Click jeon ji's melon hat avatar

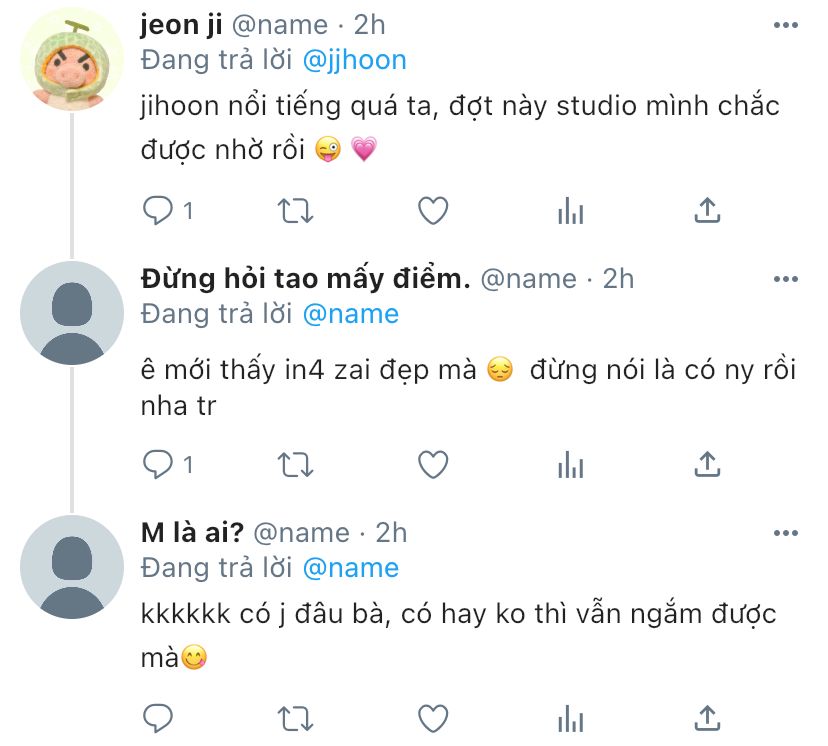[x=70, y=58]
